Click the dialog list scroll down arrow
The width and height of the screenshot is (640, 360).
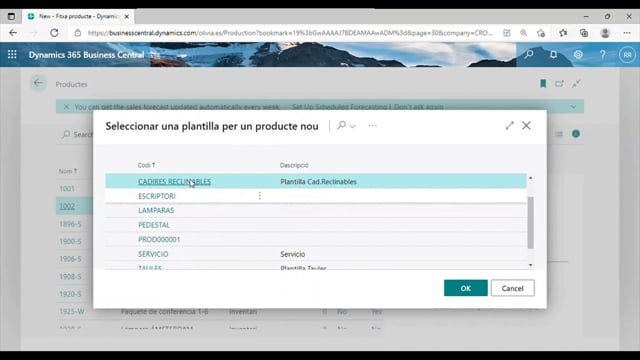pyautogui.click(x=530, y=265)
